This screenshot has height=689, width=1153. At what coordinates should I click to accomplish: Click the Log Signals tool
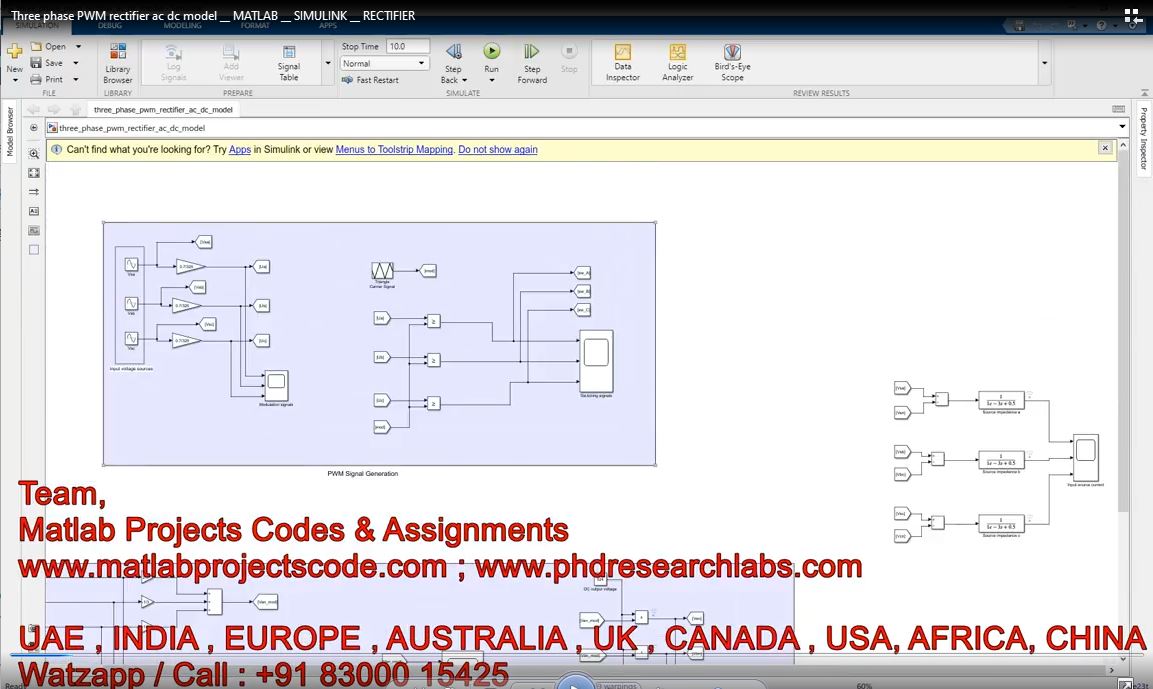173,63
